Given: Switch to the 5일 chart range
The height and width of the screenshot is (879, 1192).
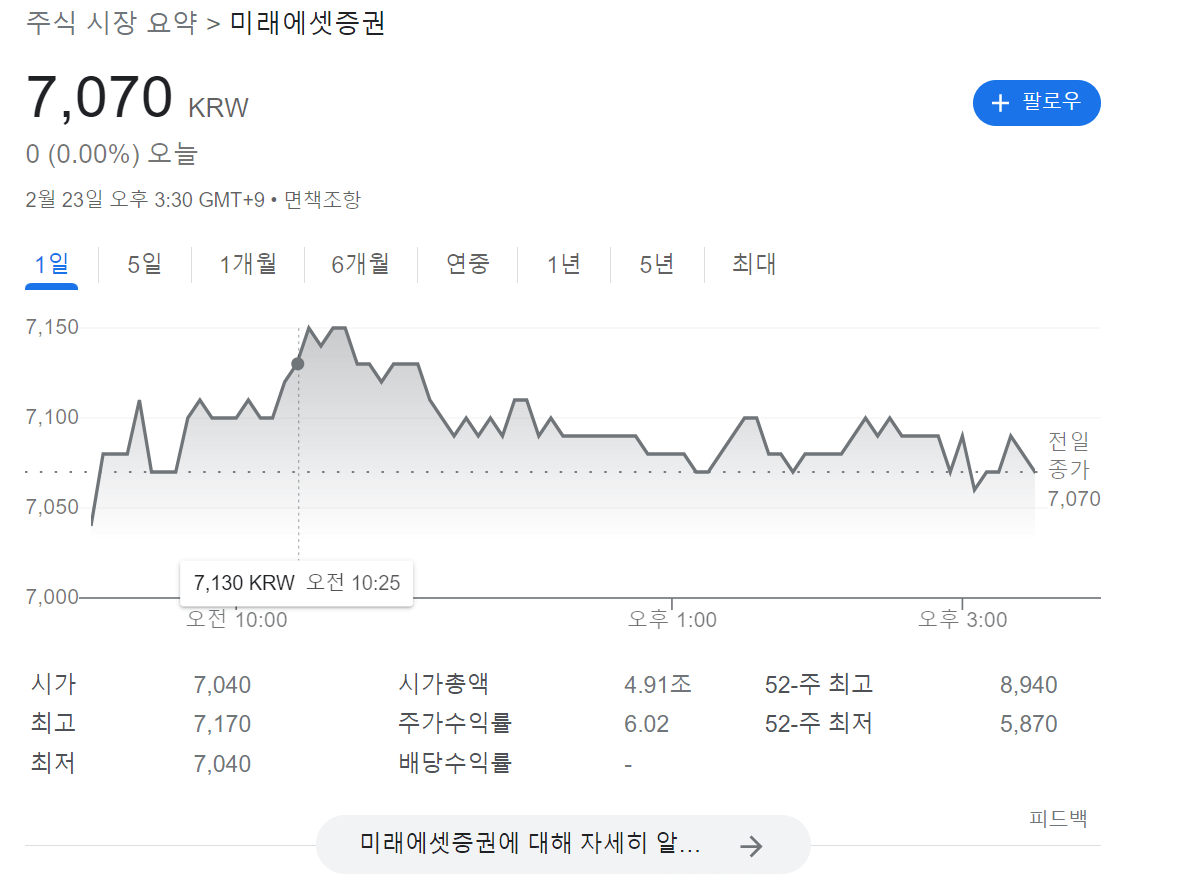Looking at the screenshot, I should tap(145, 265).
